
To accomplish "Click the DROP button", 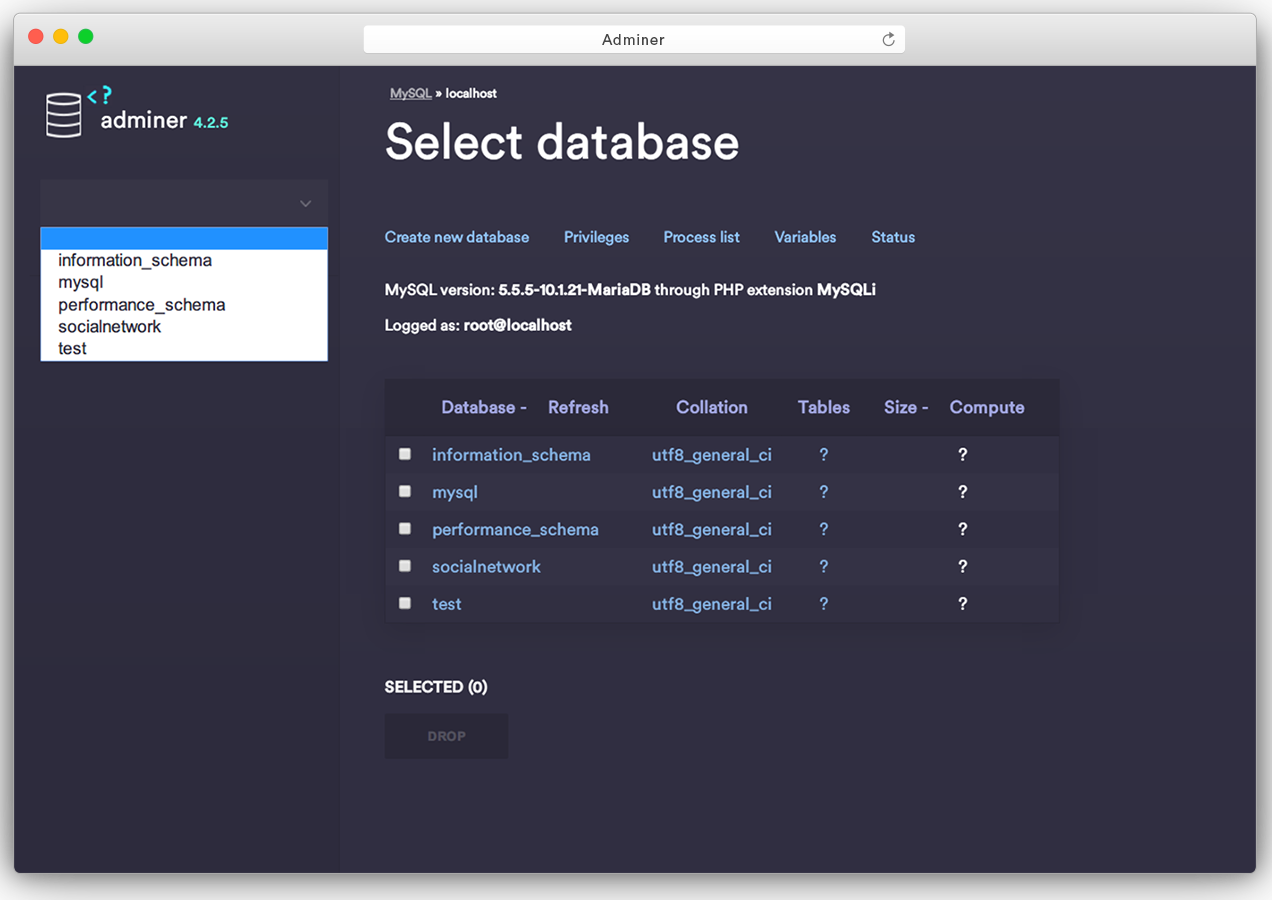I will 446,736.
